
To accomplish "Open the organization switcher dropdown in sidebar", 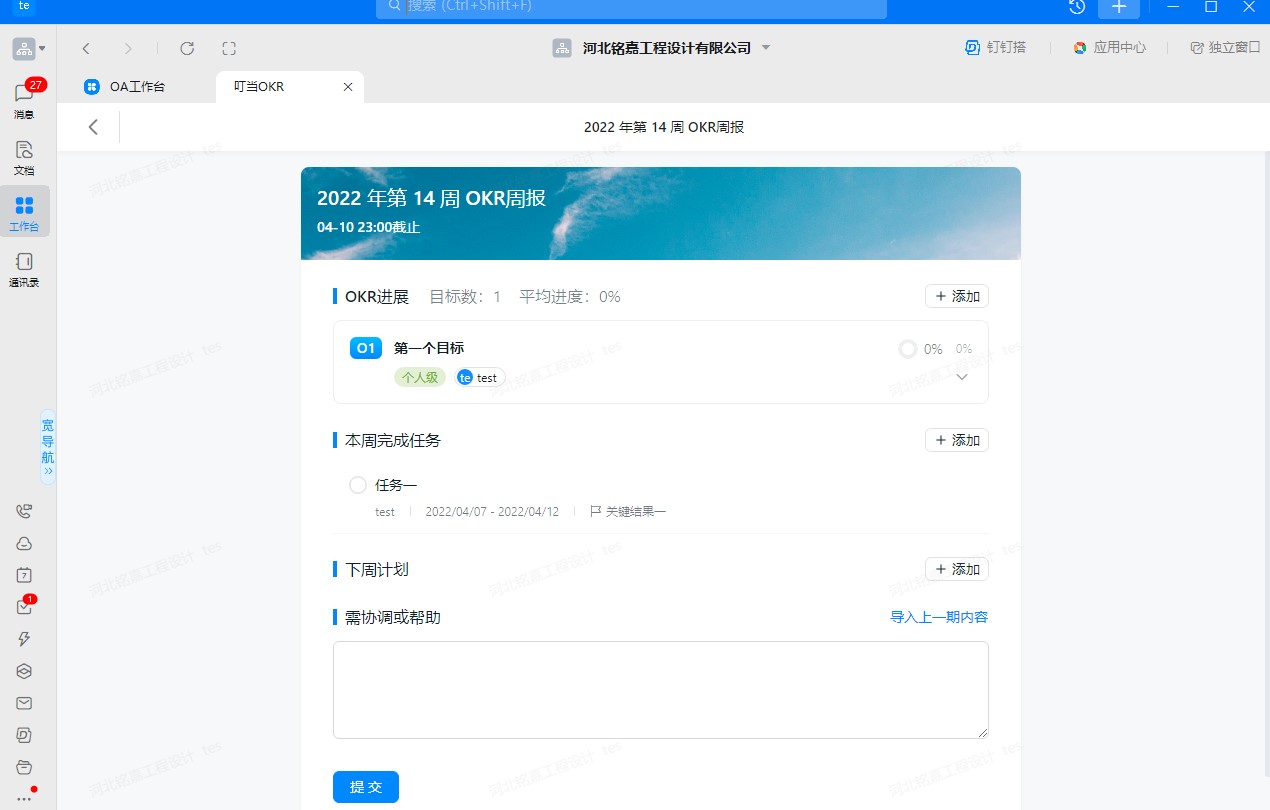I will [29, 48].
